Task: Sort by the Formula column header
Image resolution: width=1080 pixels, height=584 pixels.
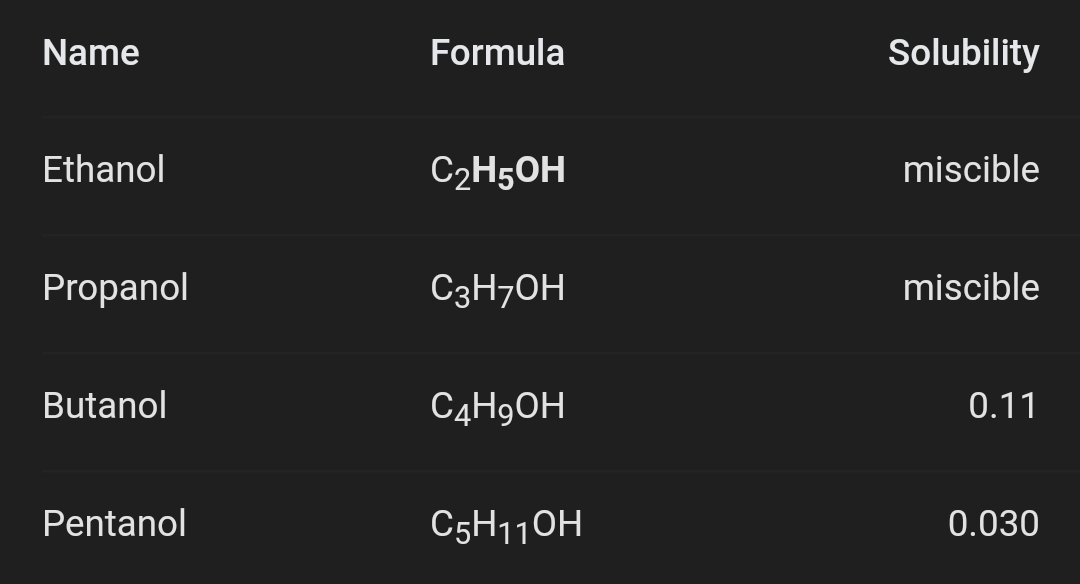Action: point(497,53)
